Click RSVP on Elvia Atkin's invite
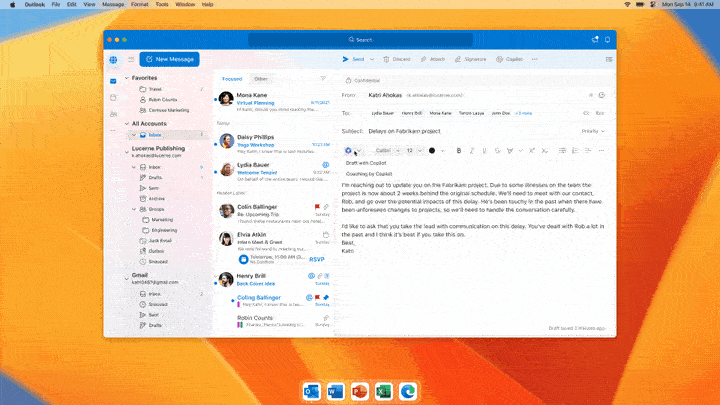 317,258
